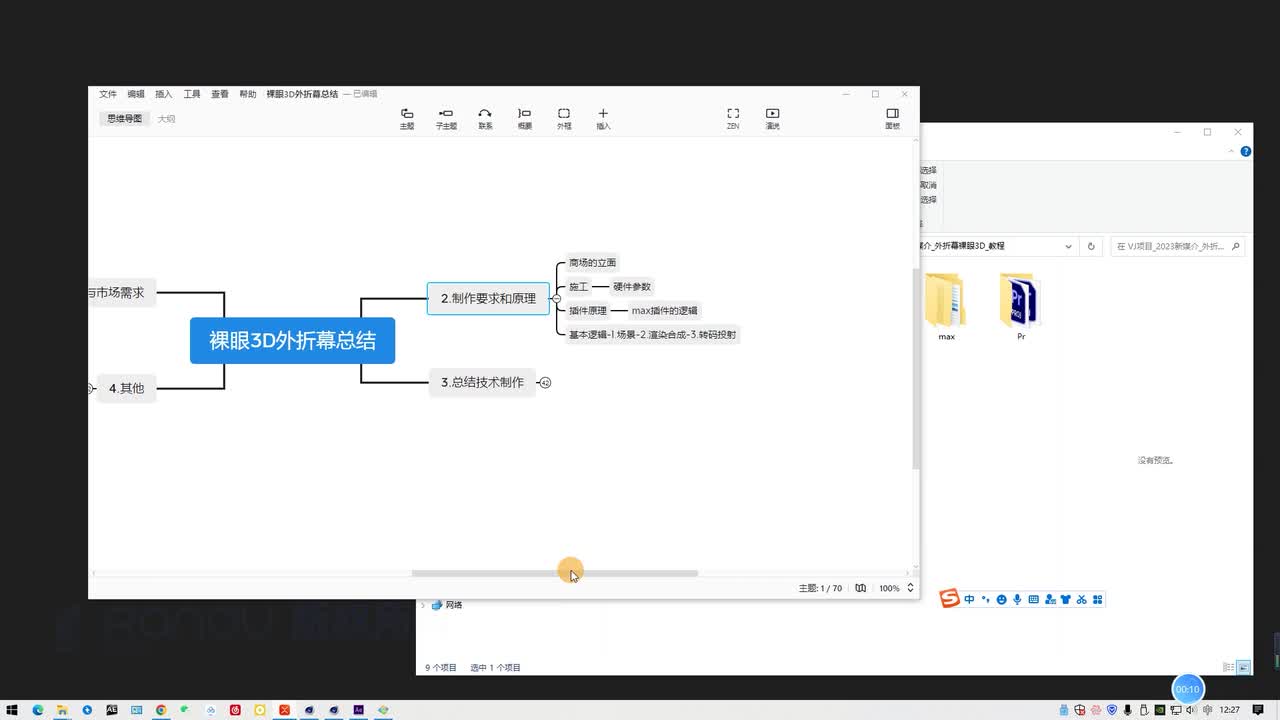
Task: Add a 联系 relationship line
Action: [x=485, y=119]
